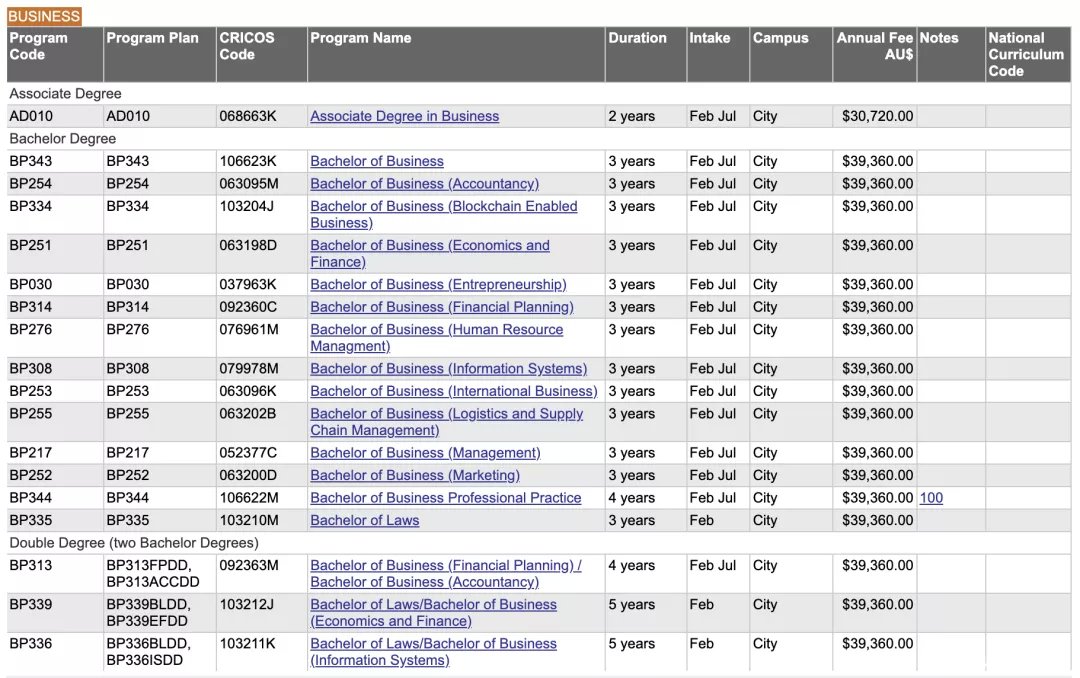Click CRICOS code 103210M
The height and width of the screenshot is (678, 1080).
249,521
